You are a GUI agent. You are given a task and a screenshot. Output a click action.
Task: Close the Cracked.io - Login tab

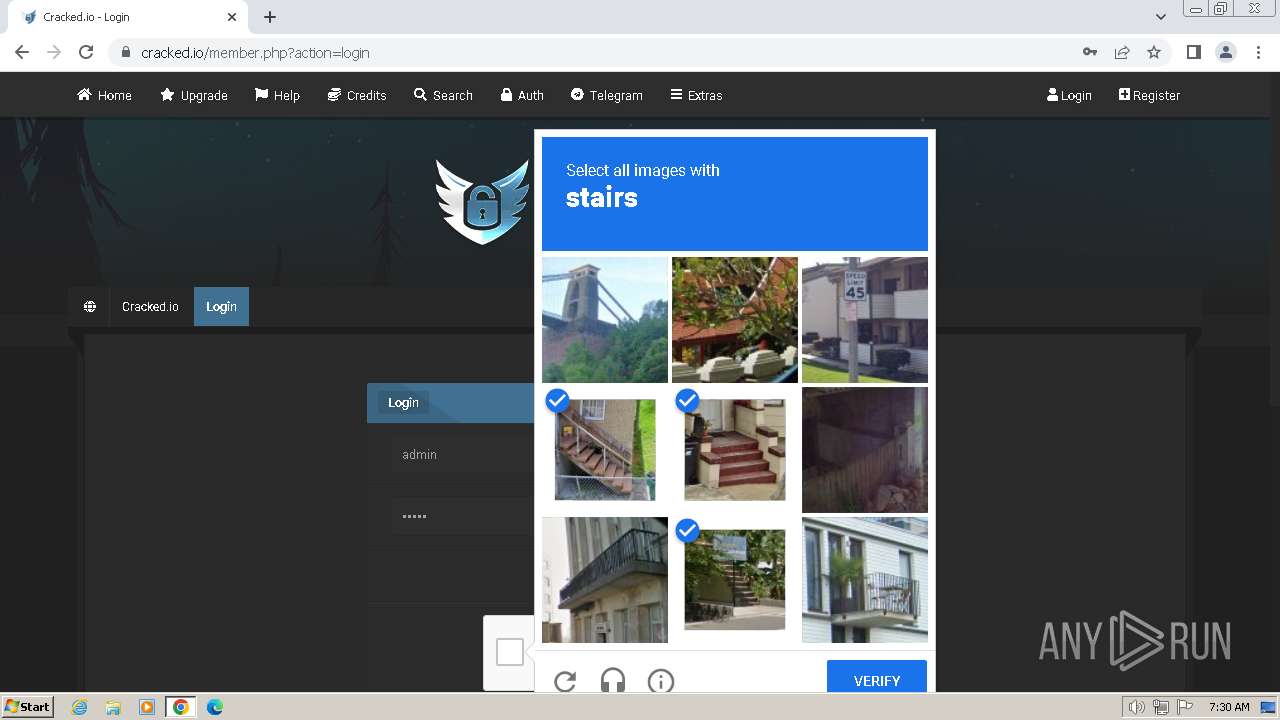coord(232,17)
